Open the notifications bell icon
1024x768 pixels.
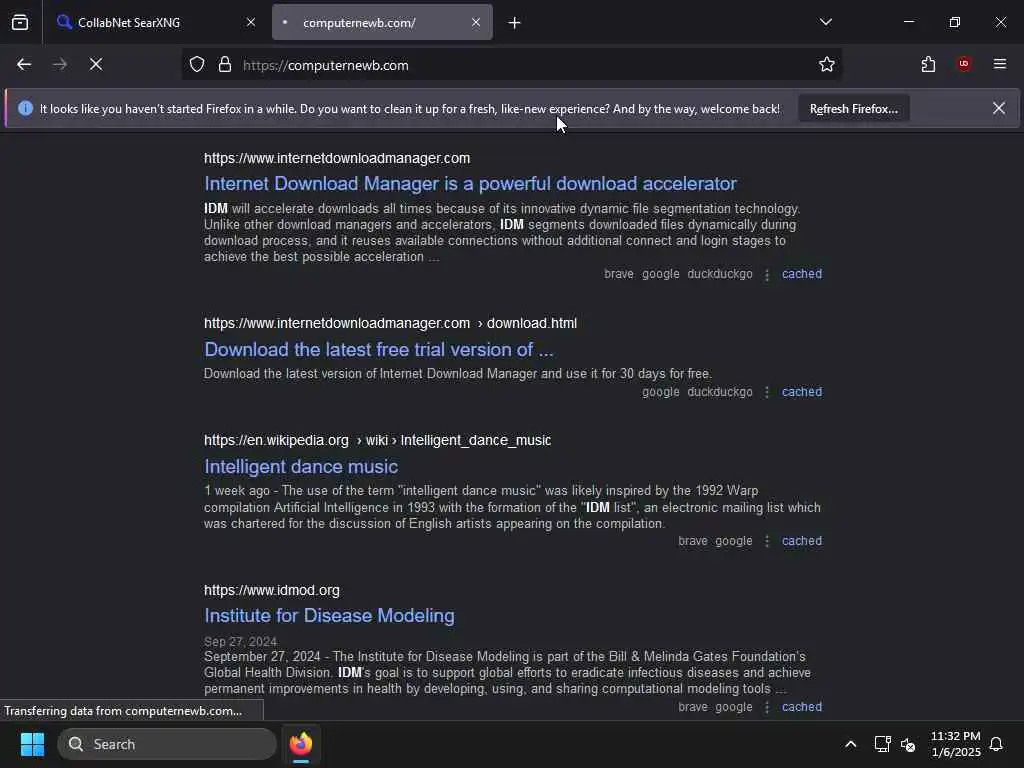(997, 744)
